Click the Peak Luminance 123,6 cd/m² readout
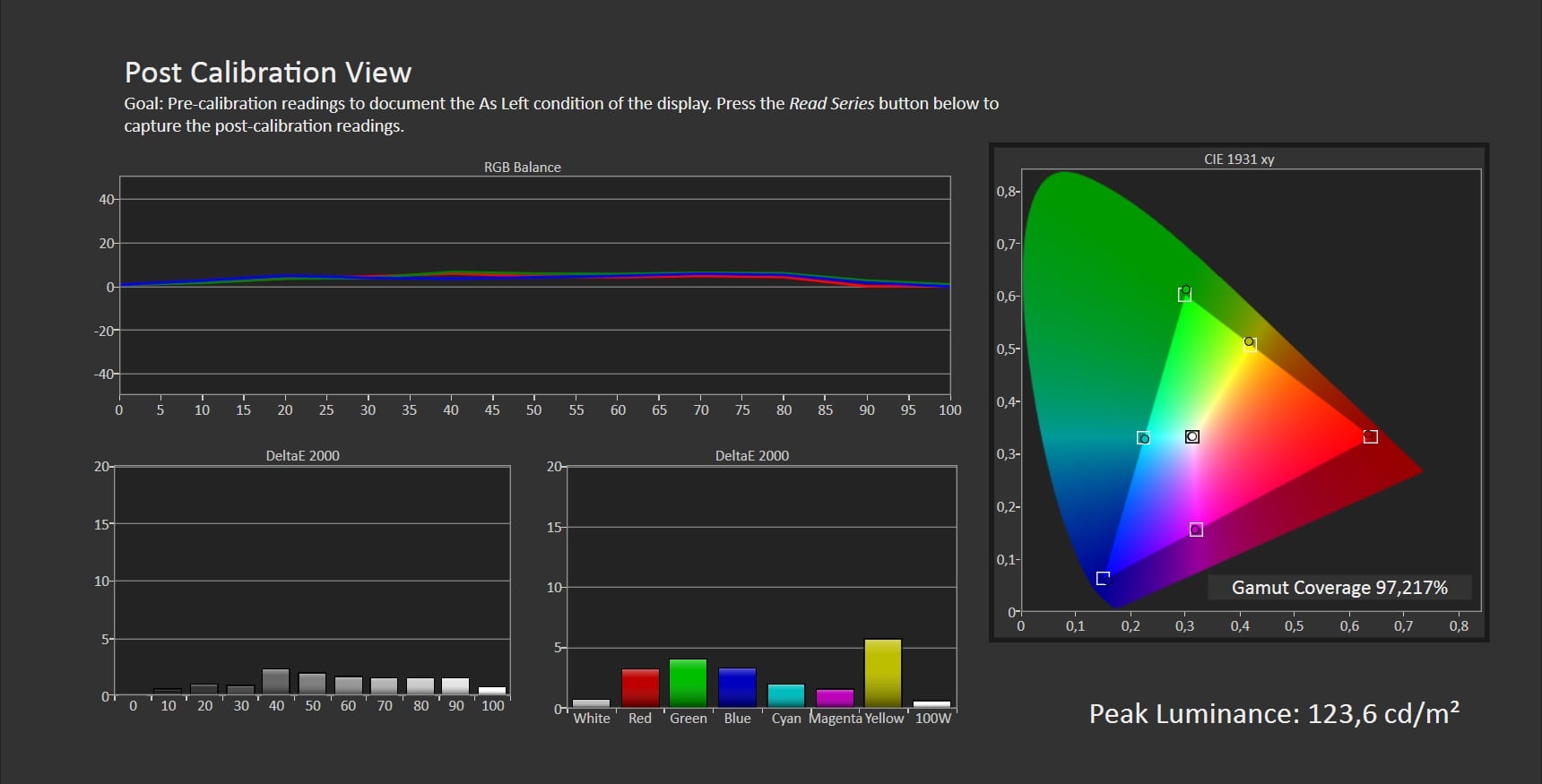Image resolution: width=1542 pixels, height=784 pixels. [1274, 714]
